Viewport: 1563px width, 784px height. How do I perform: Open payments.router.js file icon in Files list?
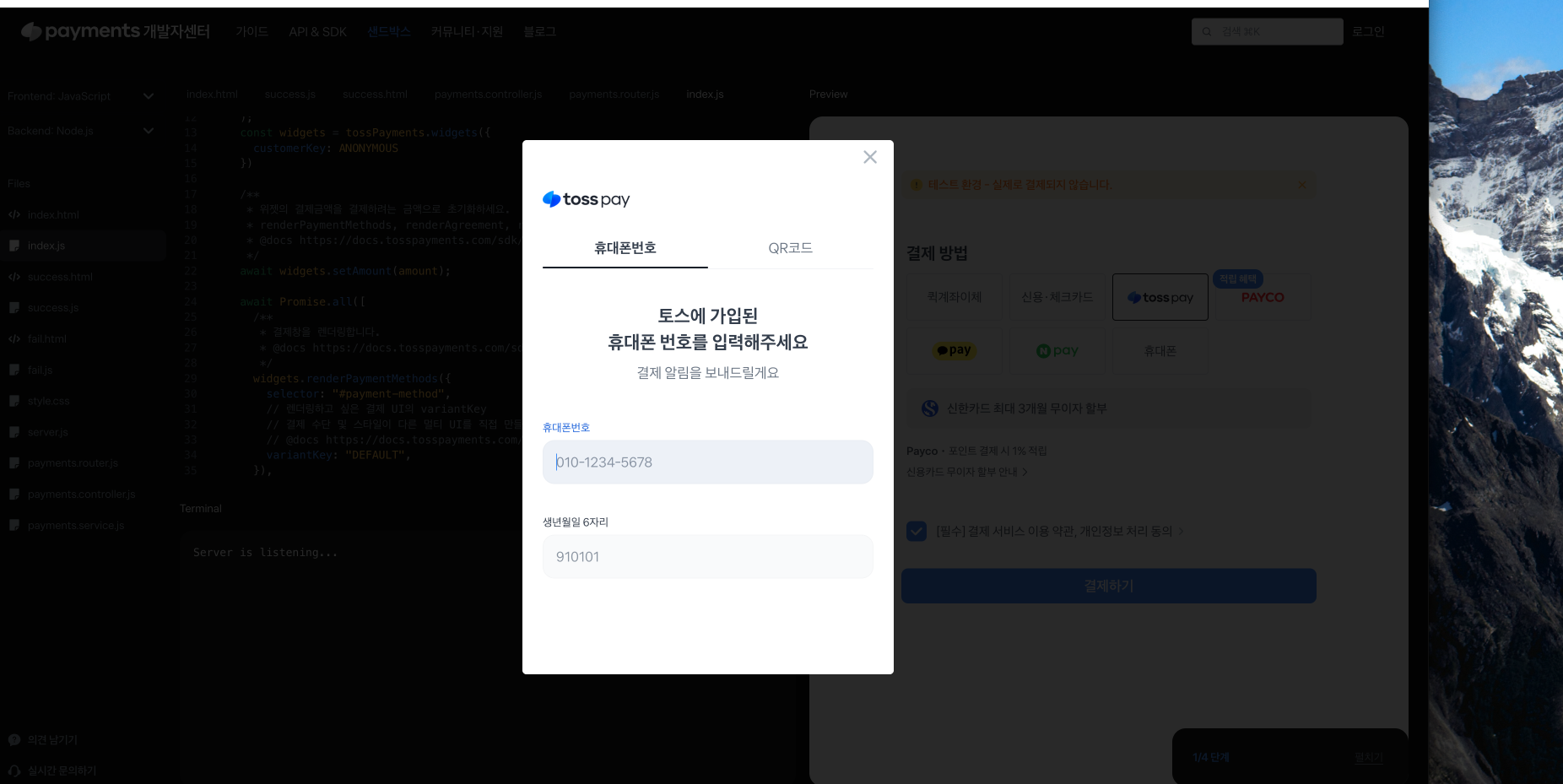click(x=14, y=463)
